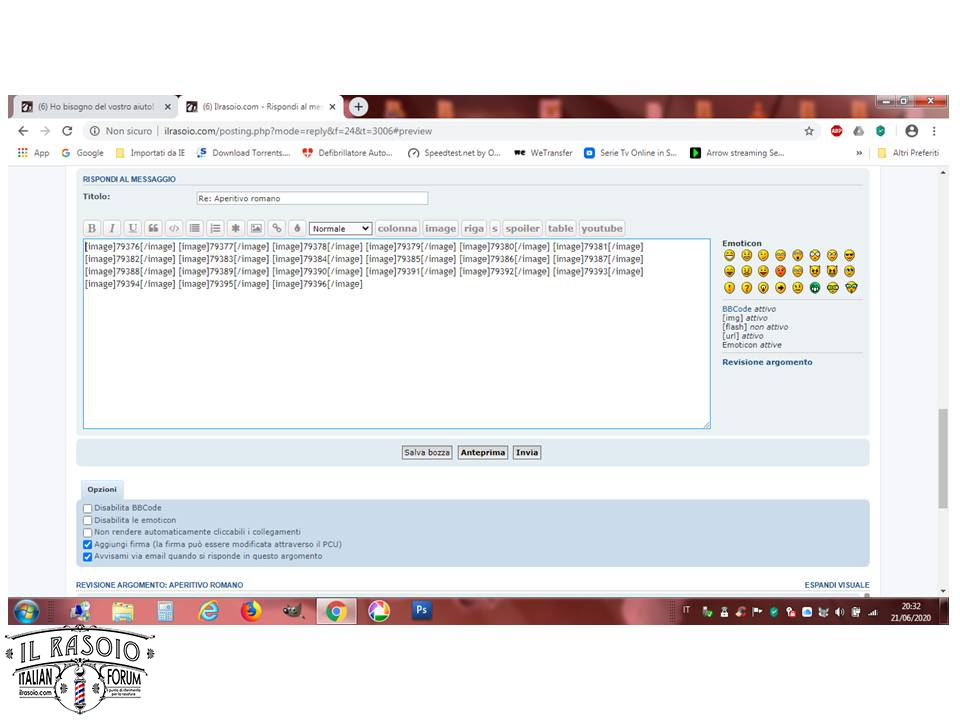The width and height of the screenshot is (960, 720).
Task: Go back to previous page
Action: tap(23, 131)
